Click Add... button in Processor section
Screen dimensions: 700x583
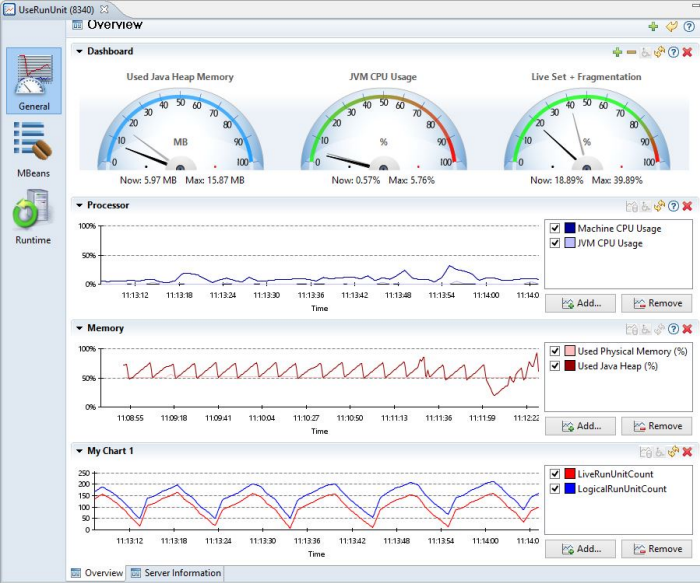(580, 303)
